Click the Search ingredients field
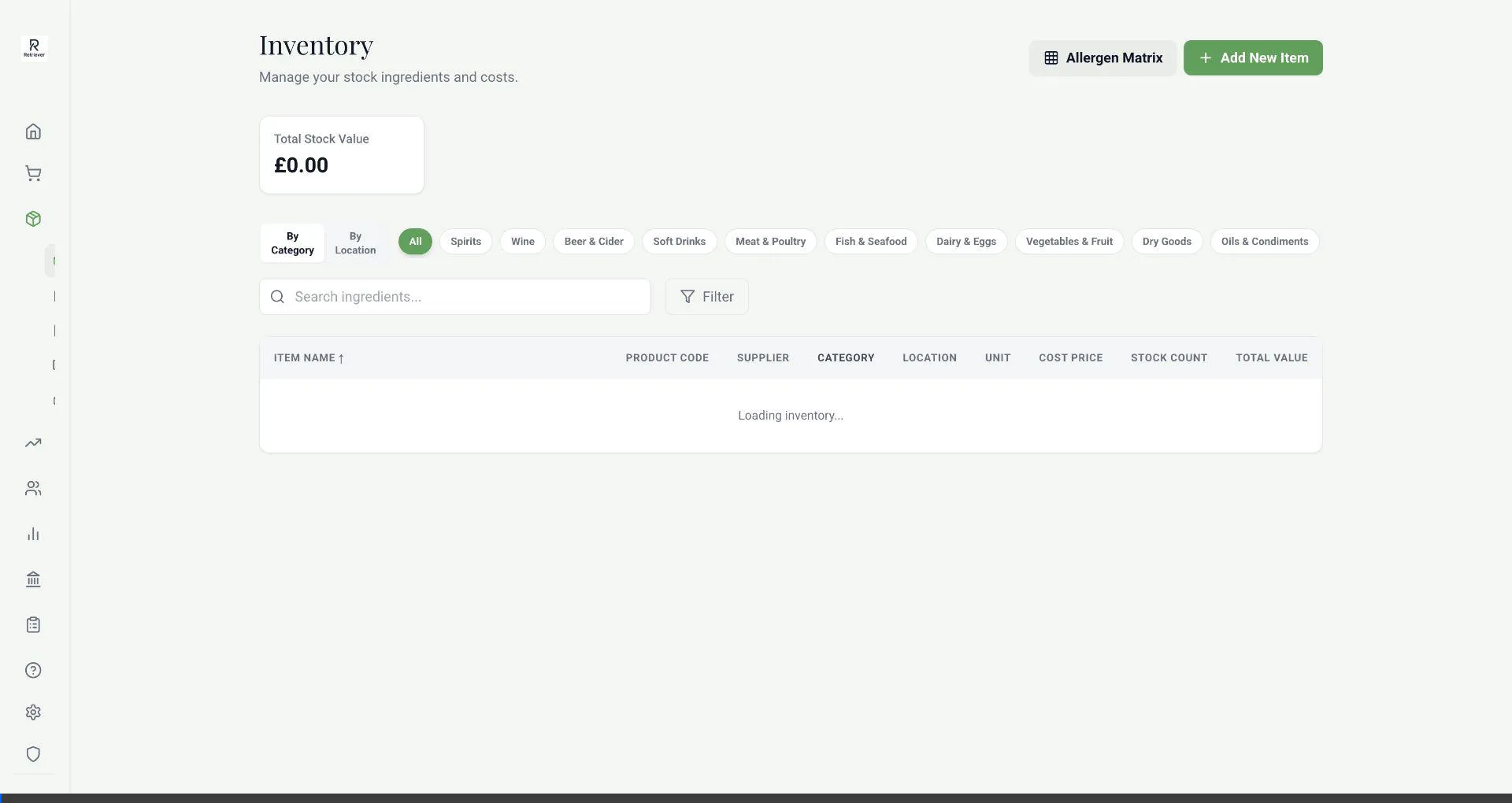 [x=455, y=296]
